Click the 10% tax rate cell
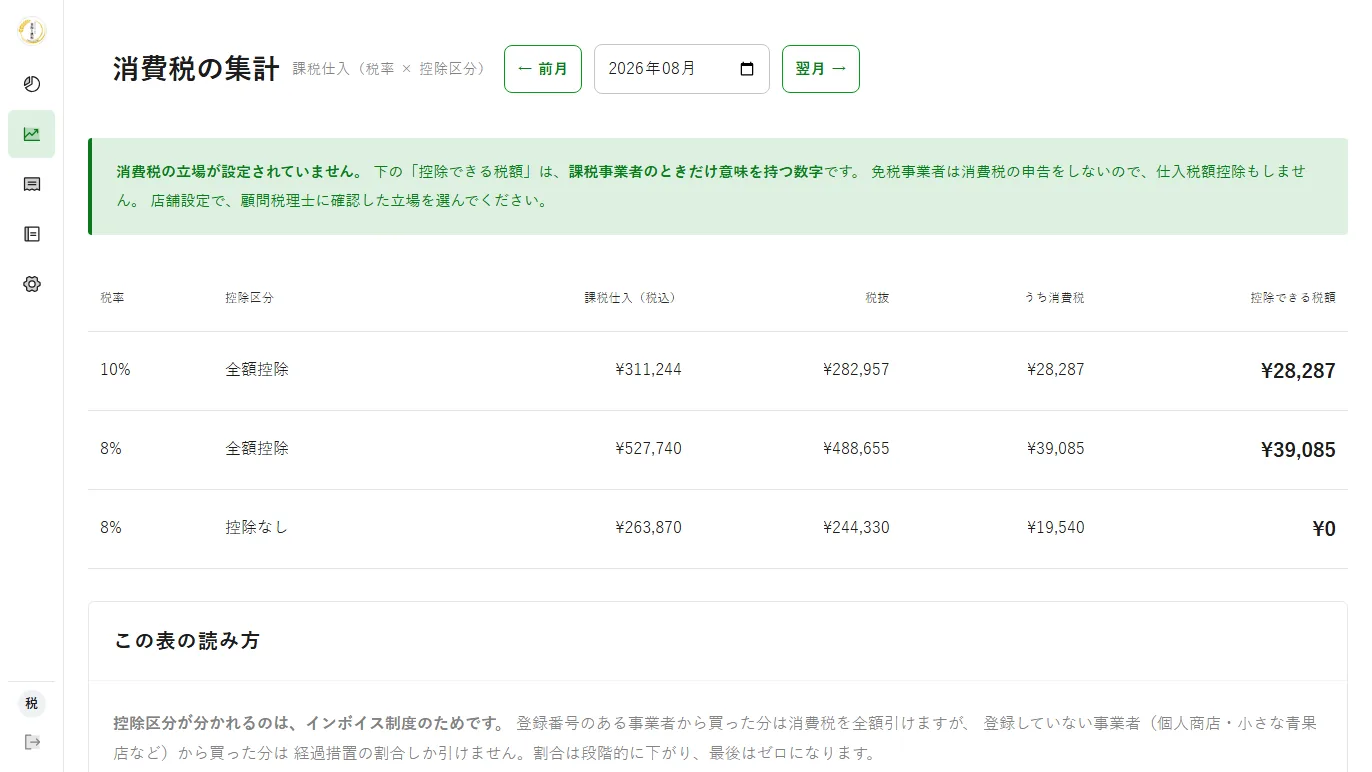1372x772 pixels. pos(115,369)
